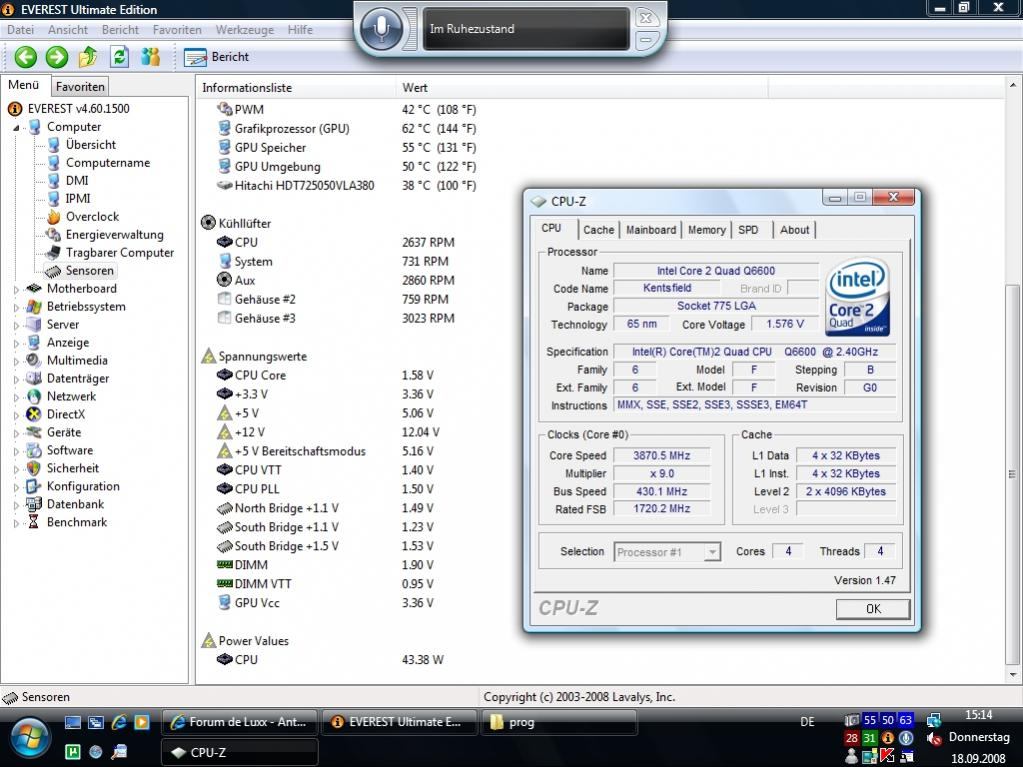Click the EVEREST v4.60.1500 root icon

click(x=14, y=109)
